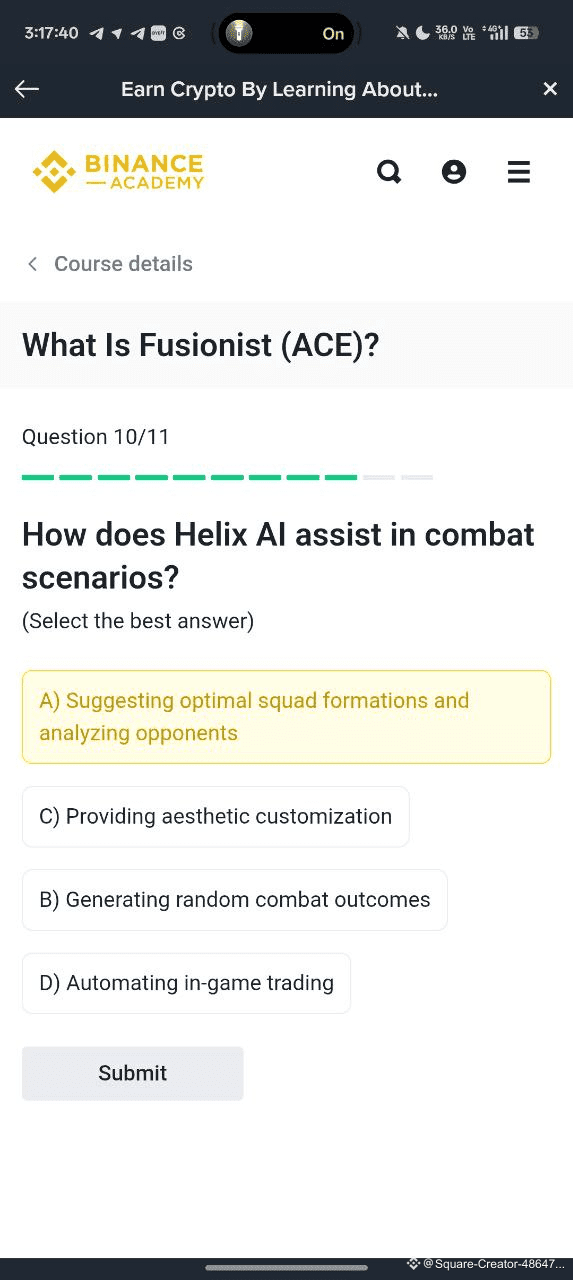
Task: Click the quiz progress bar's last segment
Action: pos(417,478)
